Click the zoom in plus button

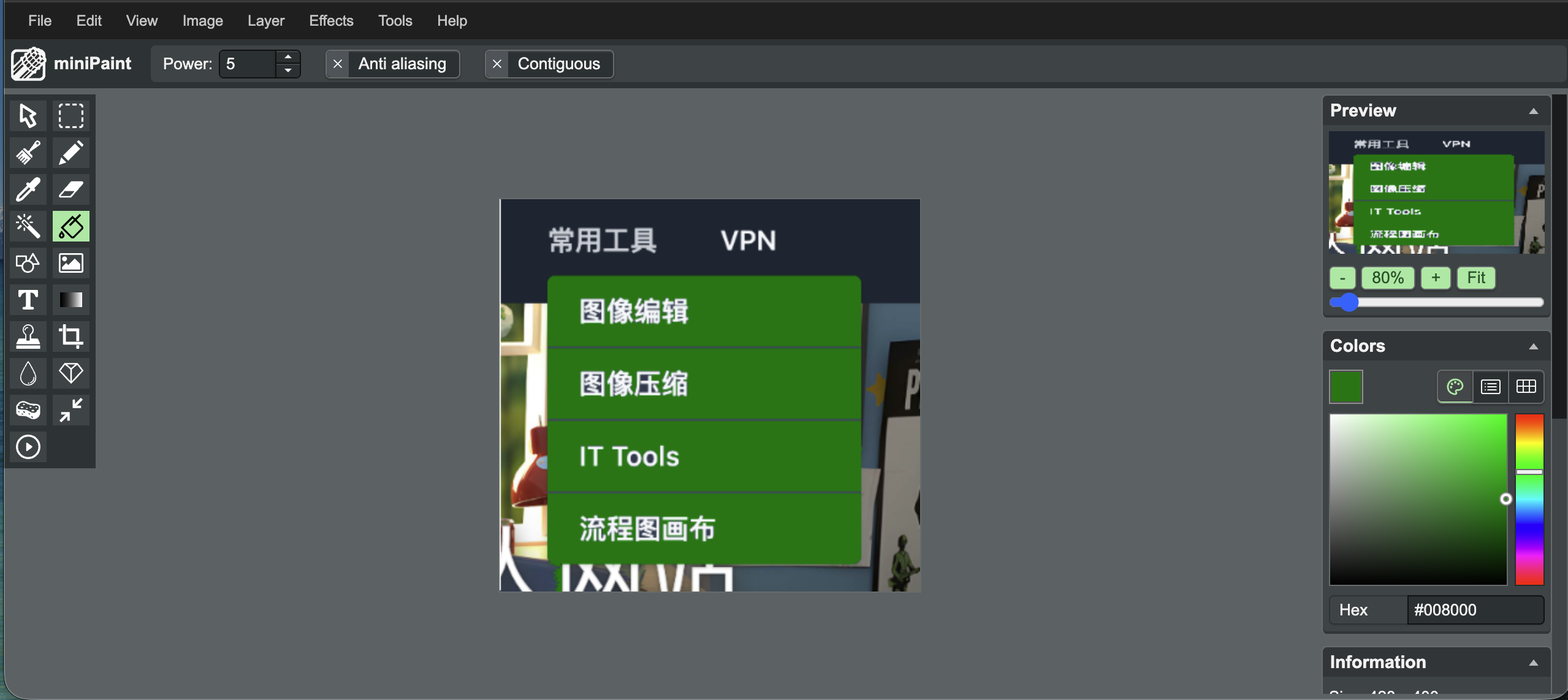1435,278
